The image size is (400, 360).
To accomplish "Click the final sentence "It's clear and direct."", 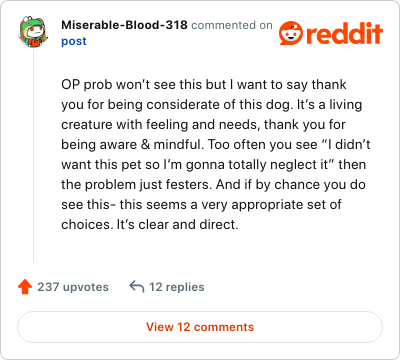I will 177,224.
